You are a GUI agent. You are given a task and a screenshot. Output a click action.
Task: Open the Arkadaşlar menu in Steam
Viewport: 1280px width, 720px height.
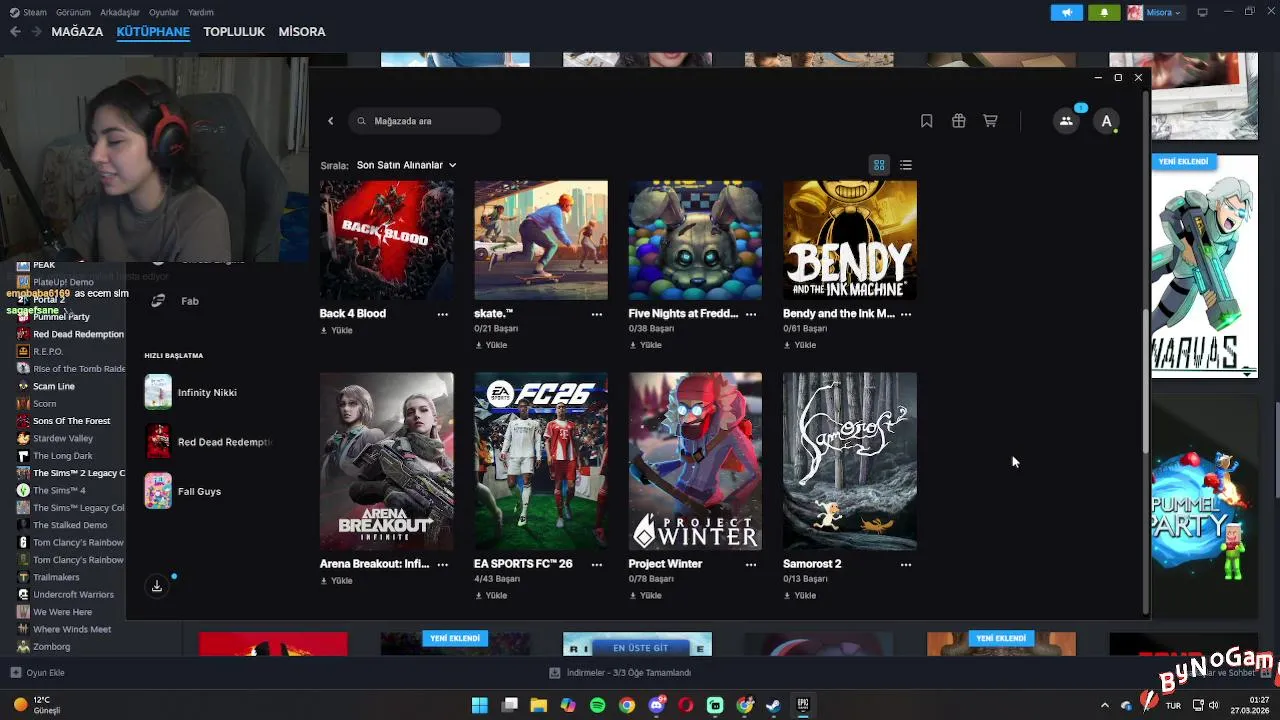click(x=120, y=12)
